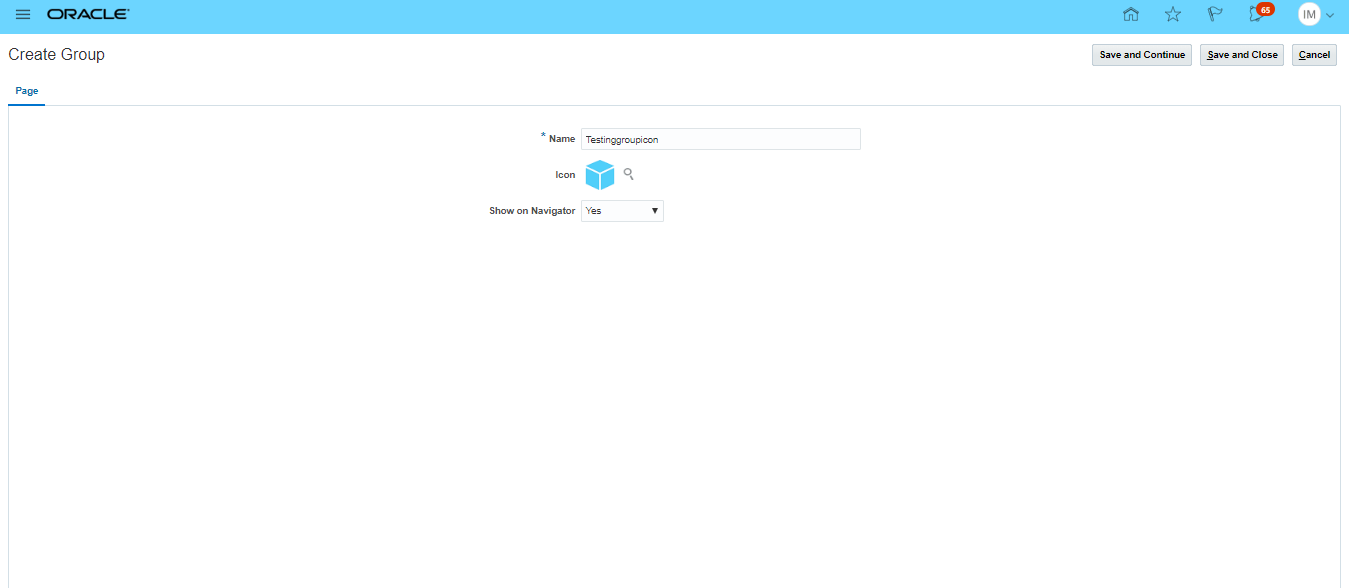Open the Watchlist flag icon
The width and height of the screenshot is (1349, 588).
point(1215,15)
